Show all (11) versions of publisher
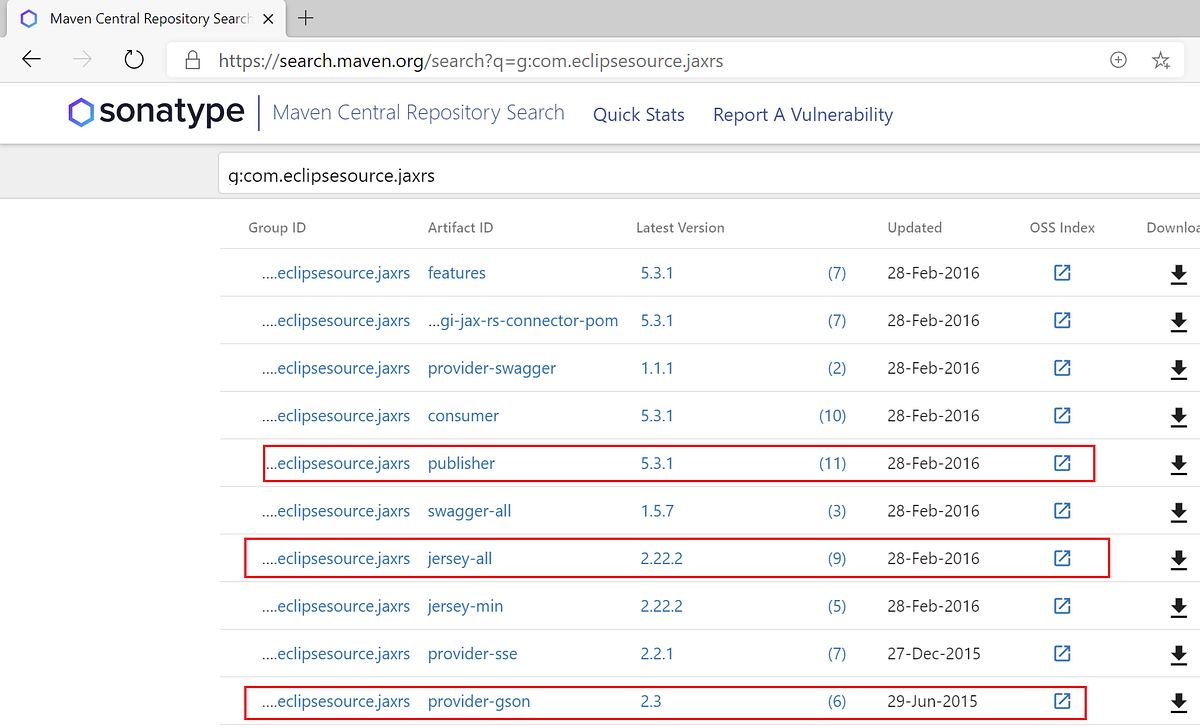The width and height of the screenshot is (1200, 728). pos(832,463)
